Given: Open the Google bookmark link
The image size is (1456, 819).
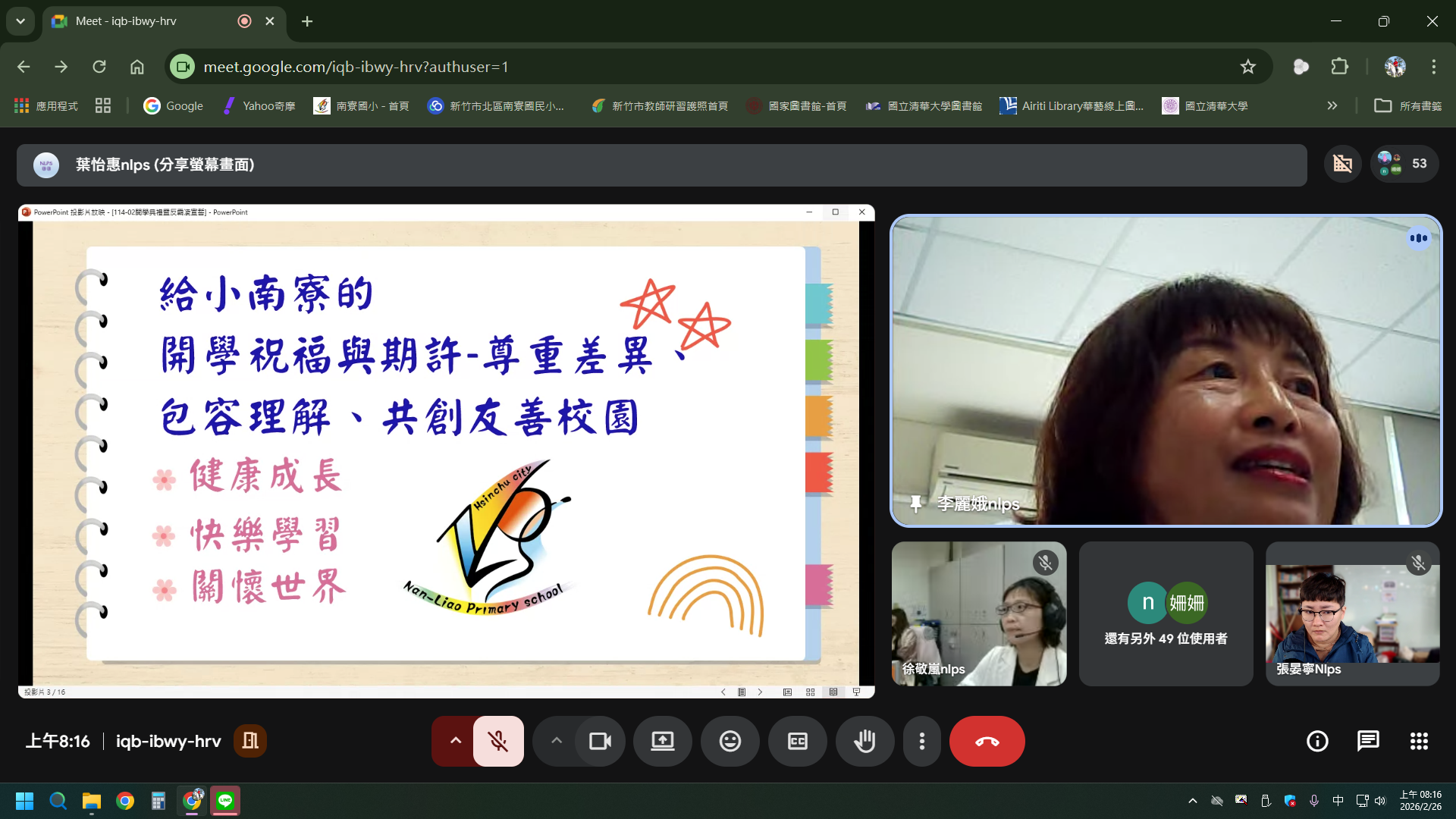Looking at the screenshot, I should [174, 106].
